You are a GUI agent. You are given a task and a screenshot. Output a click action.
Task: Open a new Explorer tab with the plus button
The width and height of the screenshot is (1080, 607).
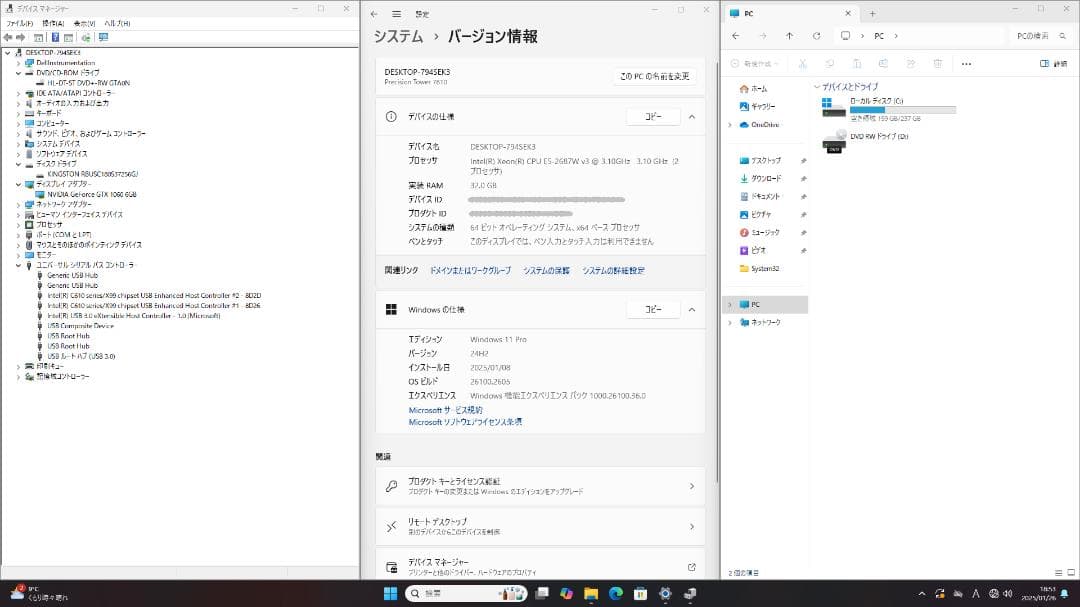coord(872,13)
